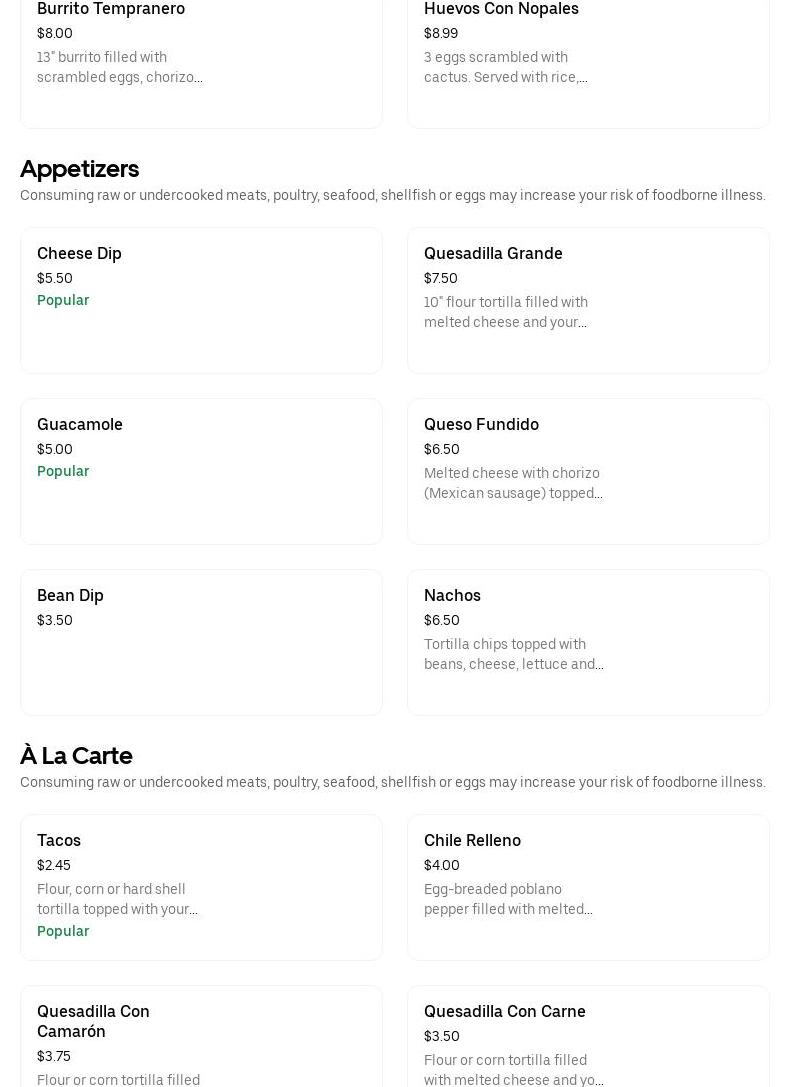The image size is (804, 1087).
Task: Pick Nachos from the Appetizers section
Action: click(588, 642)
